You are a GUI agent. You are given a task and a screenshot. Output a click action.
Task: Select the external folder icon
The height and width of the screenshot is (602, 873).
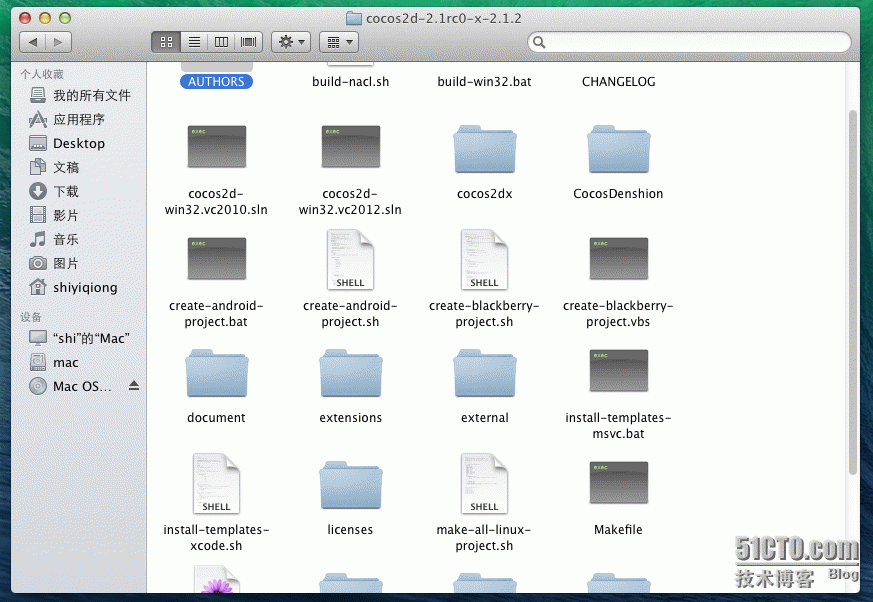tap(484, 373)
